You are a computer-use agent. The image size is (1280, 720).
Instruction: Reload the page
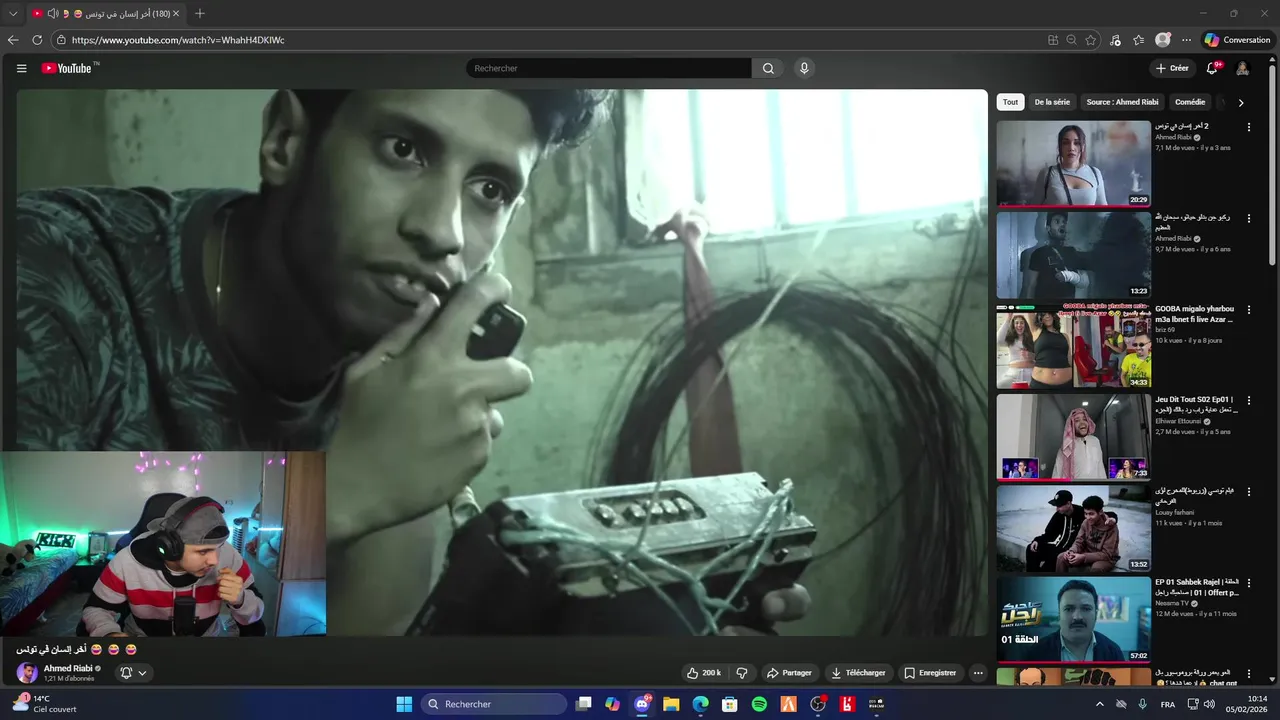point(37,40)
